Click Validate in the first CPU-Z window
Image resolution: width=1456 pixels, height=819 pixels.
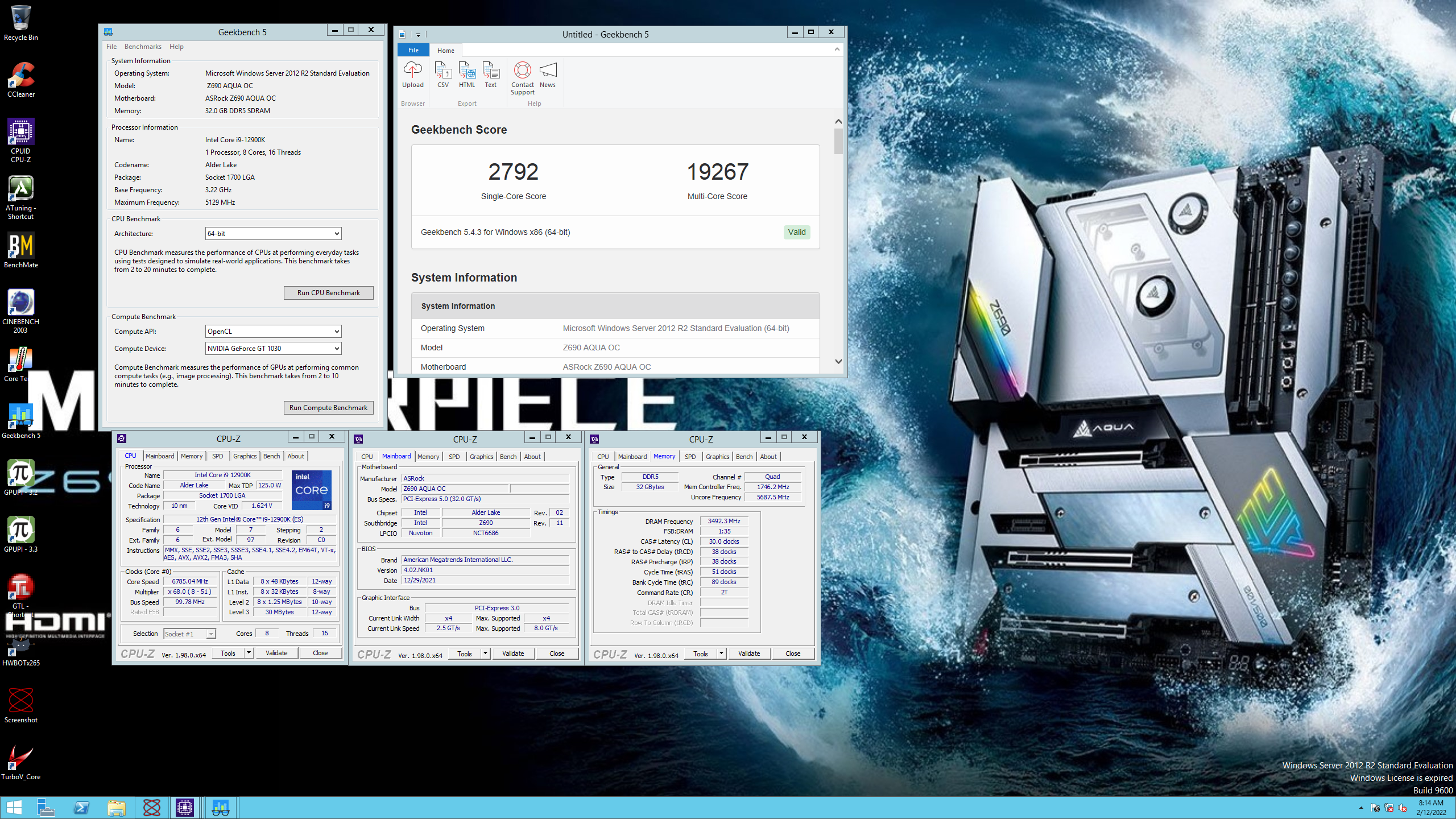coord(276,653)
